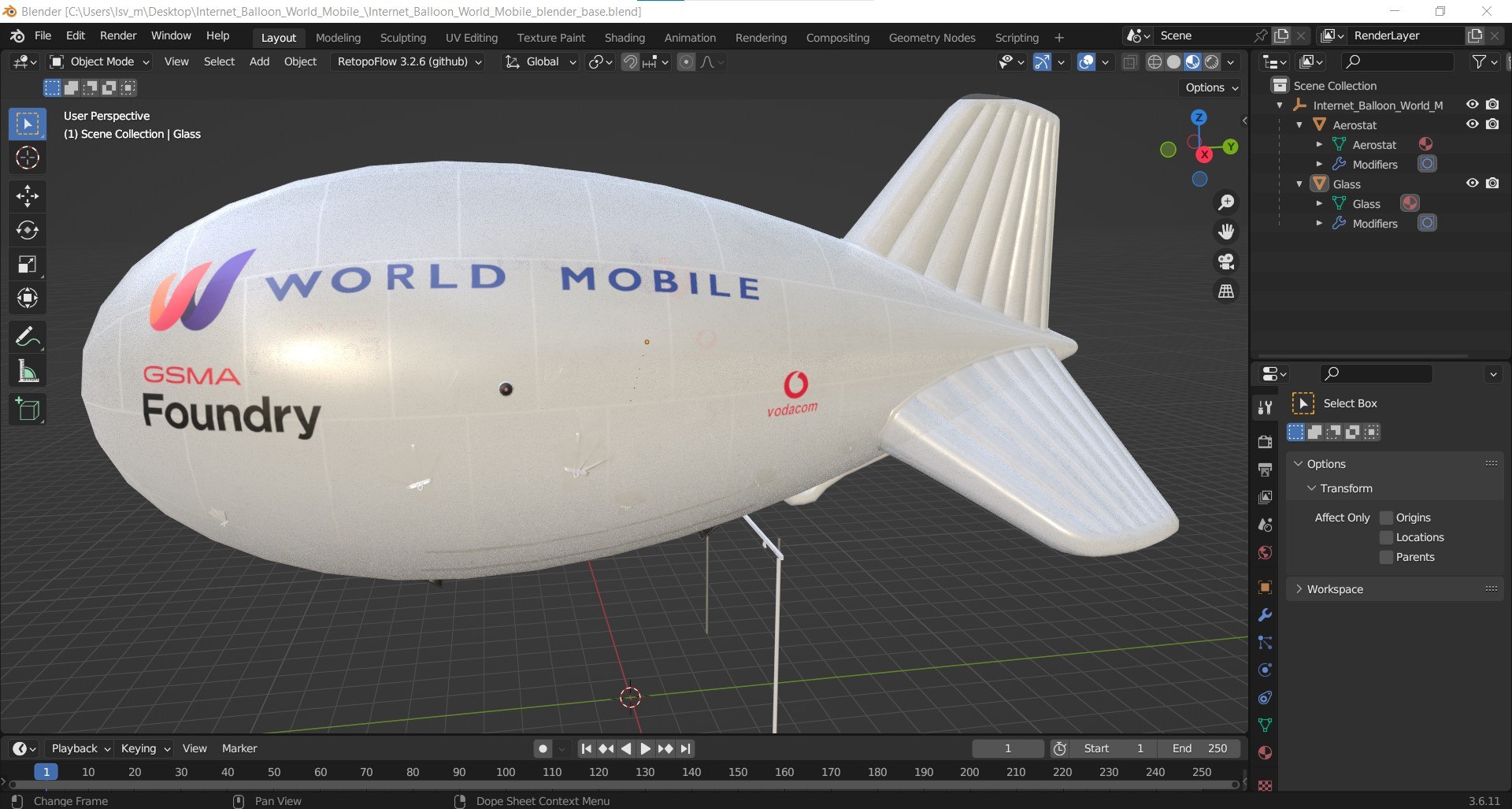Activate the Scale tool
The width and height of the screenshot is (1512, 809).
pyautogui.click(x=28, y=264)
